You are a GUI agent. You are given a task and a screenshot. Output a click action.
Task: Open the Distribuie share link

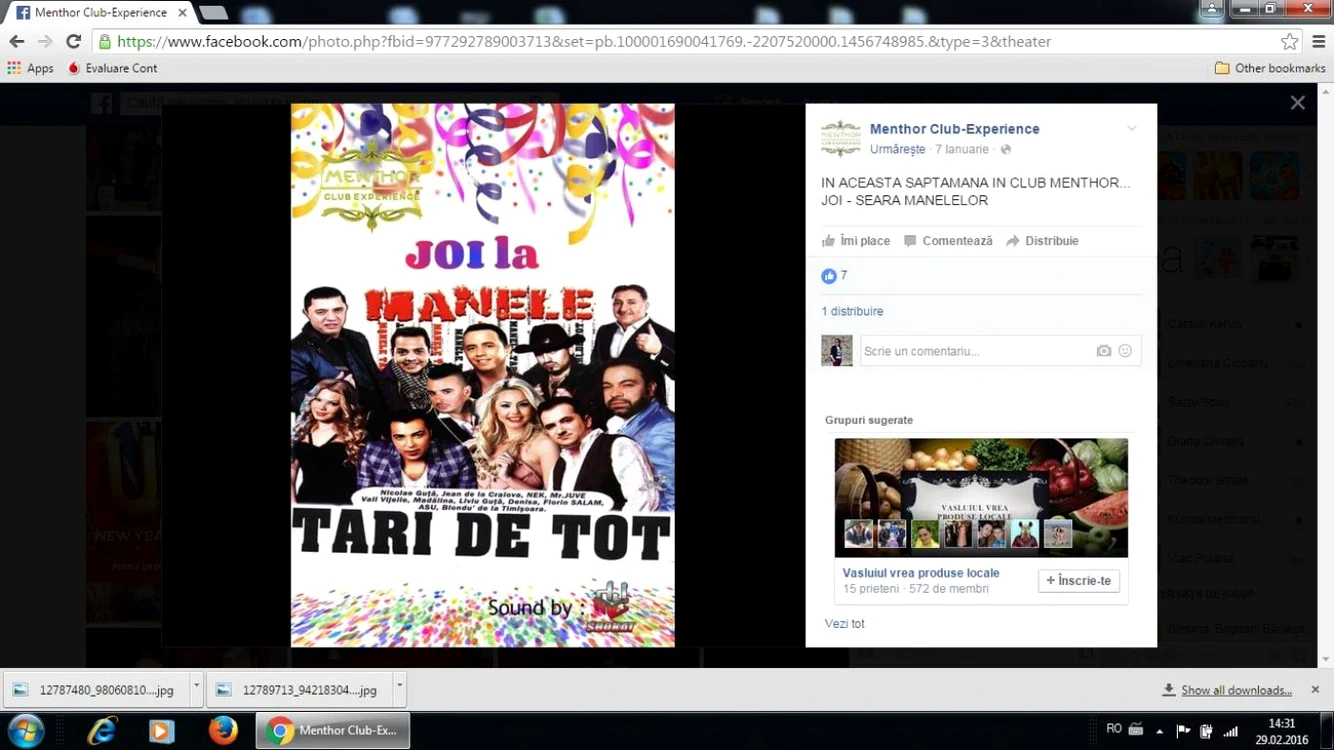coord(1042,241)
